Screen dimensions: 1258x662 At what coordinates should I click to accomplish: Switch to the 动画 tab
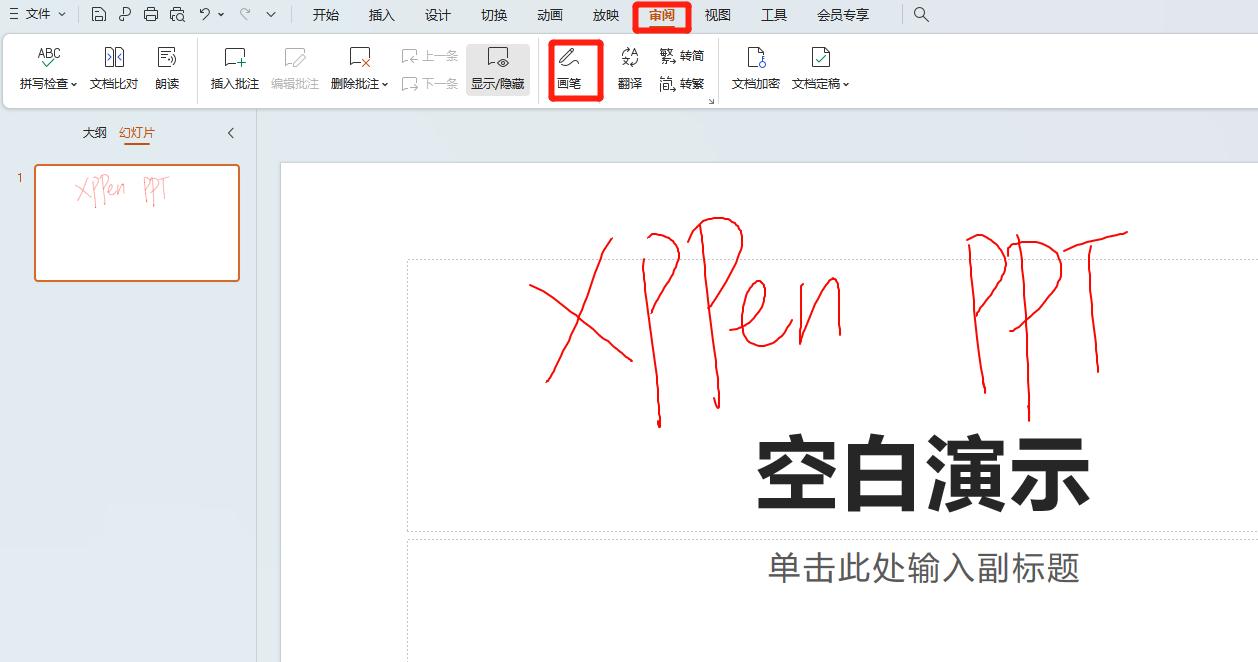550,15
